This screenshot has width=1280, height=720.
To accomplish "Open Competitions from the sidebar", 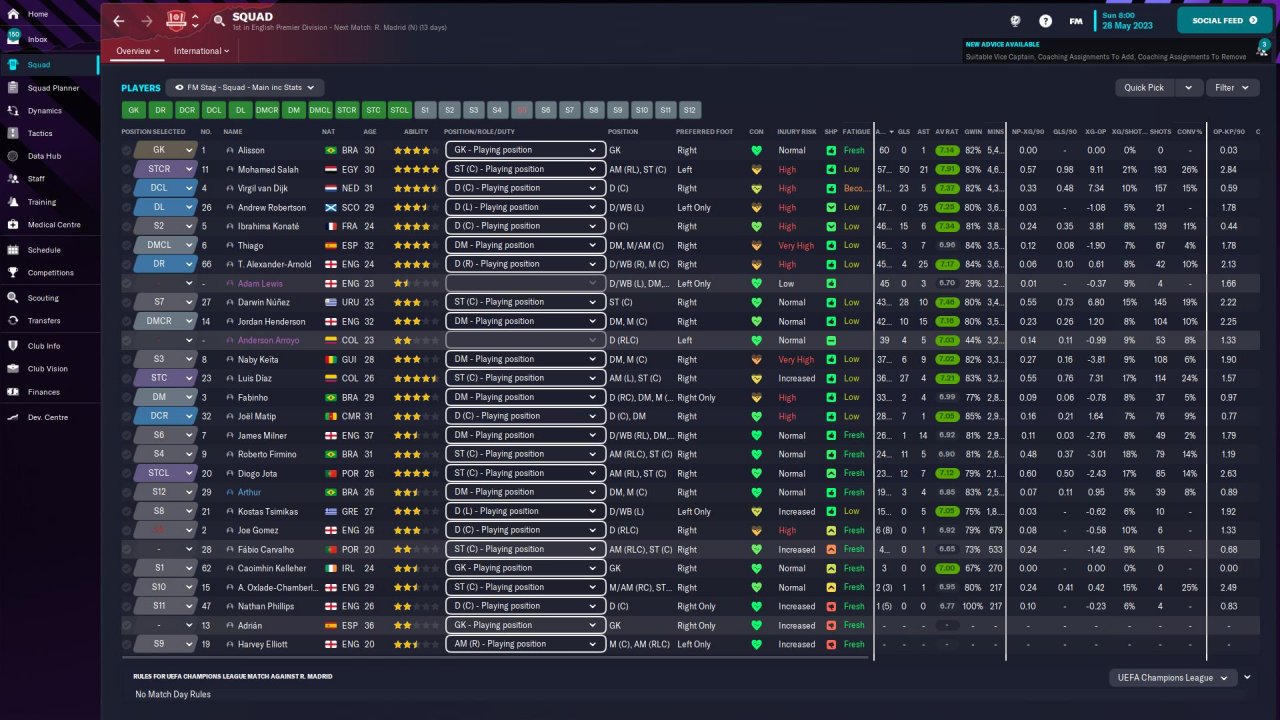I will pyautogui.click(x=50, y=272).
